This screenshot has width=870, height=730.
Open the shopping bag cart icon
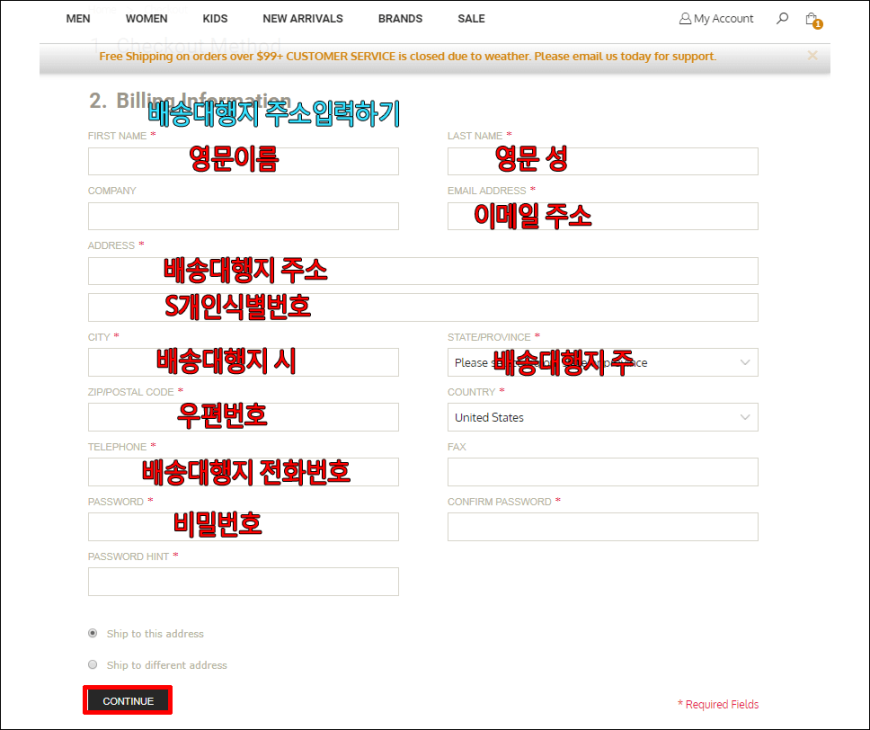click(813, 20)
